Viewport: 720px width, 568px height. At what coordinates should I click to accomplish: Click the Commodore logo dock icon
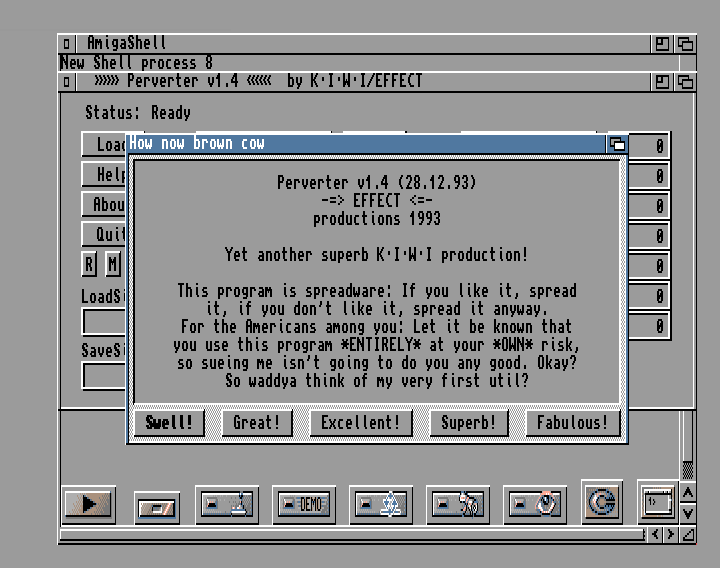coord(601,503)
